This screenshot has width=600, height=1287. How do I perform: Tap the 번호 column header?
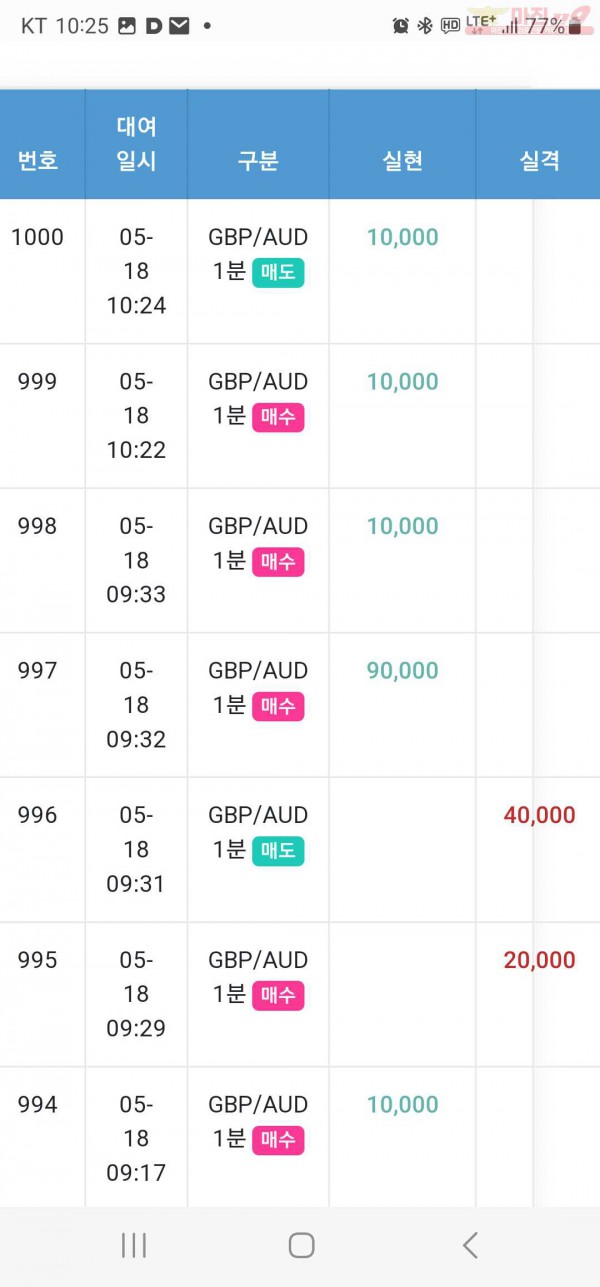(x=38, y=160)
